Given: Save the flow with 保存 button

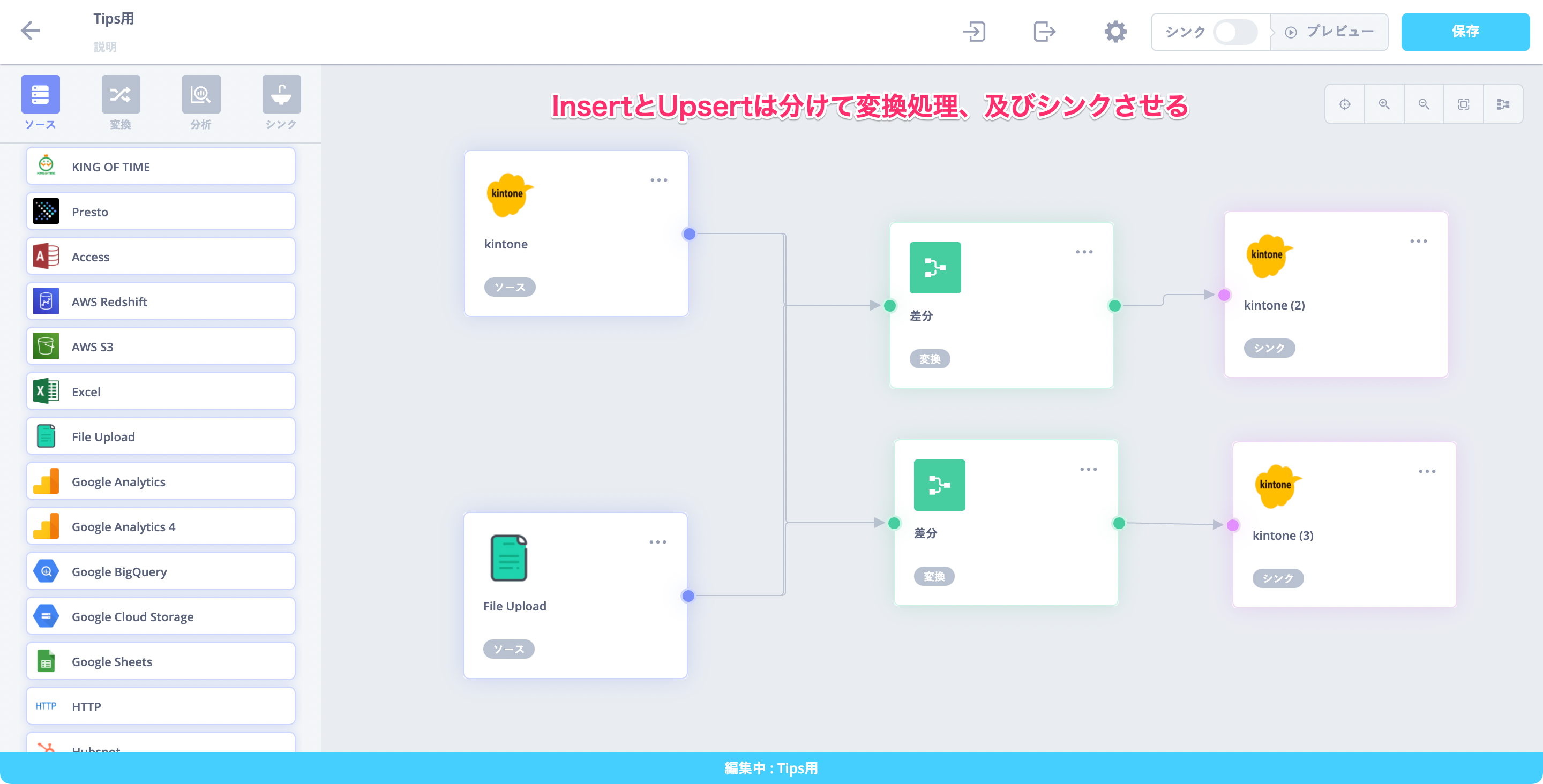Looking at the screenshot, I should point(1465,32).
